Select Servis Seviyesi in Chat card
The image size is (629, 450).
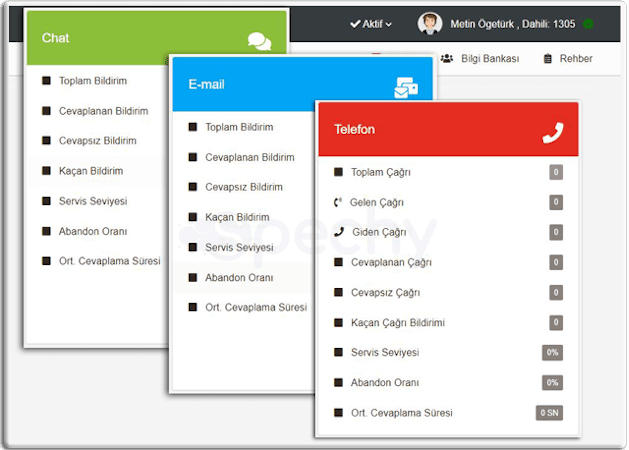[93, 201]
